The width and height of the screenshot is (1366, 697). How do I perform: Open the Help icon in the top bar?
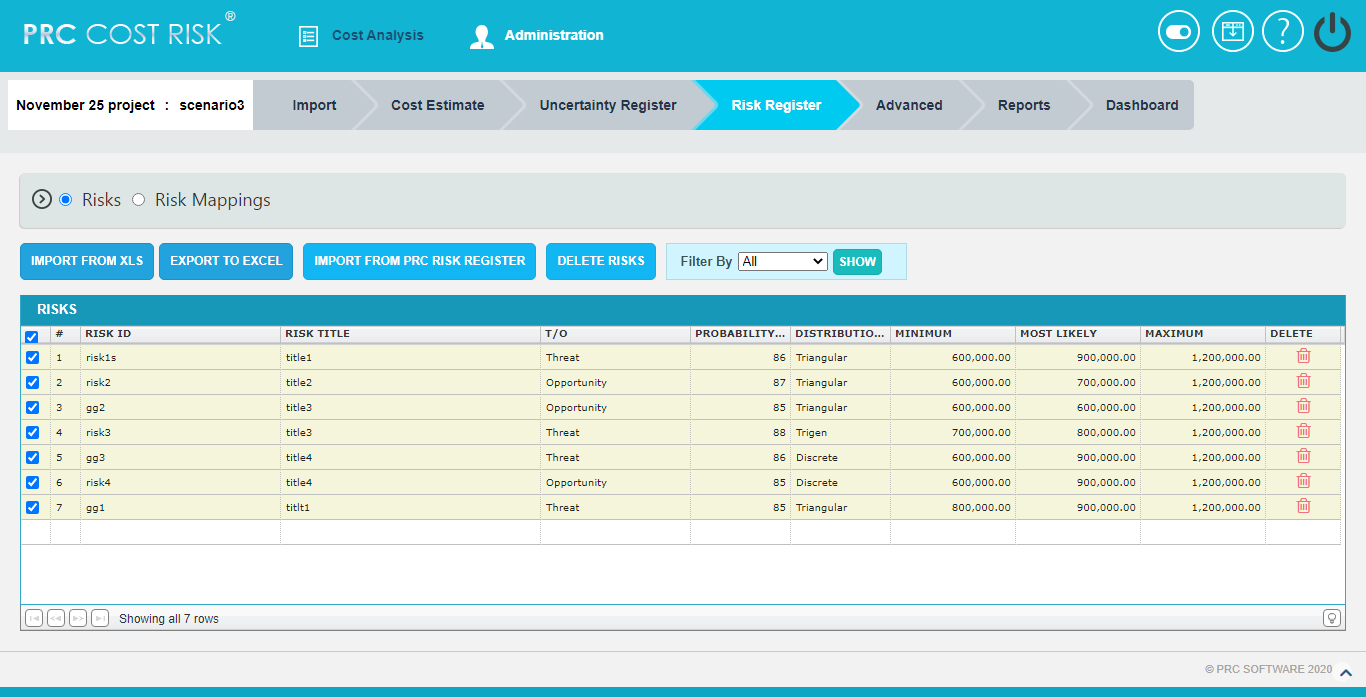point(1282,31)
